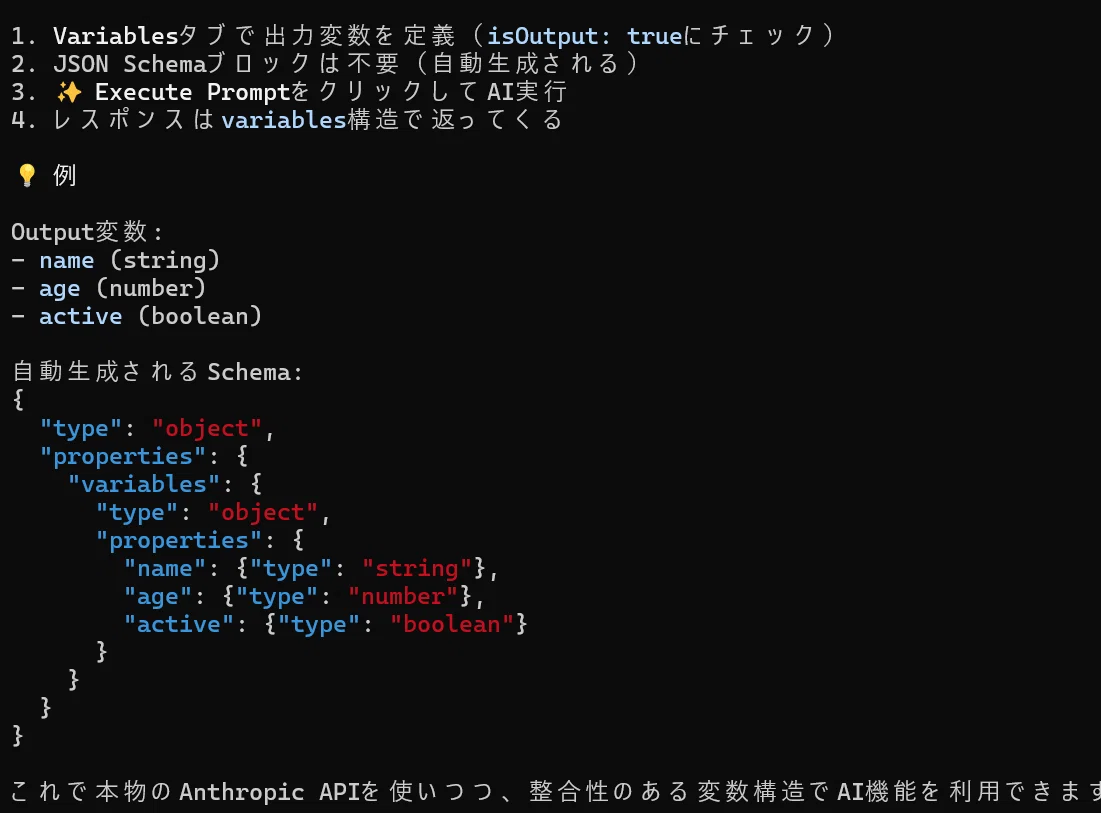Click the sparkles emoji before Execute Prompt

coord(69,91)
